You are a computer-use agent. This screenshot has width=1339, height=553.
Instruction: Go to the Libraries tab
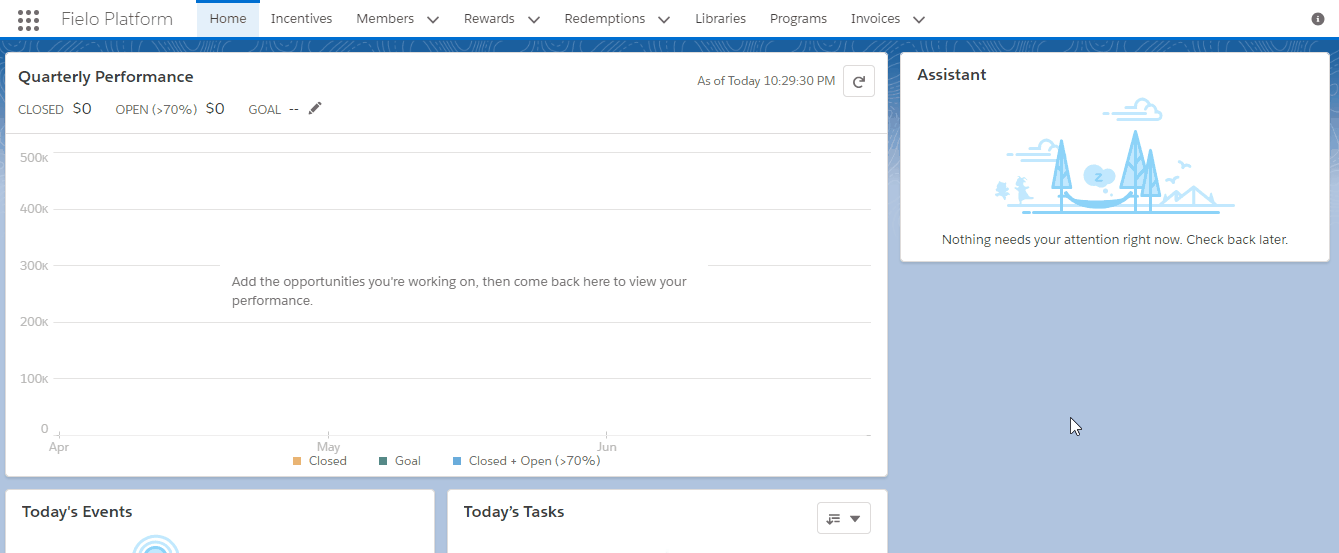pyautogui.click(x=721, y=19)
